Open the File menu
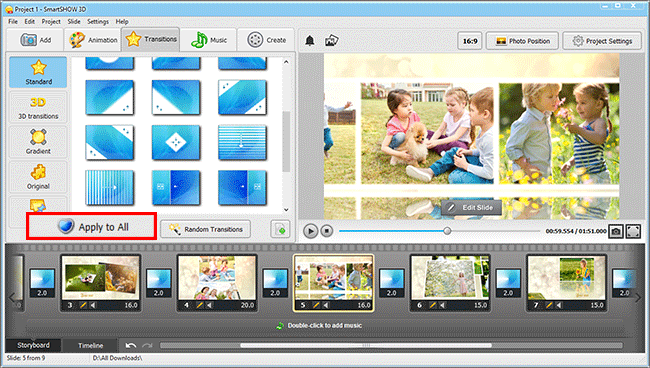This screenshot has width=650, height=368. 13,22
